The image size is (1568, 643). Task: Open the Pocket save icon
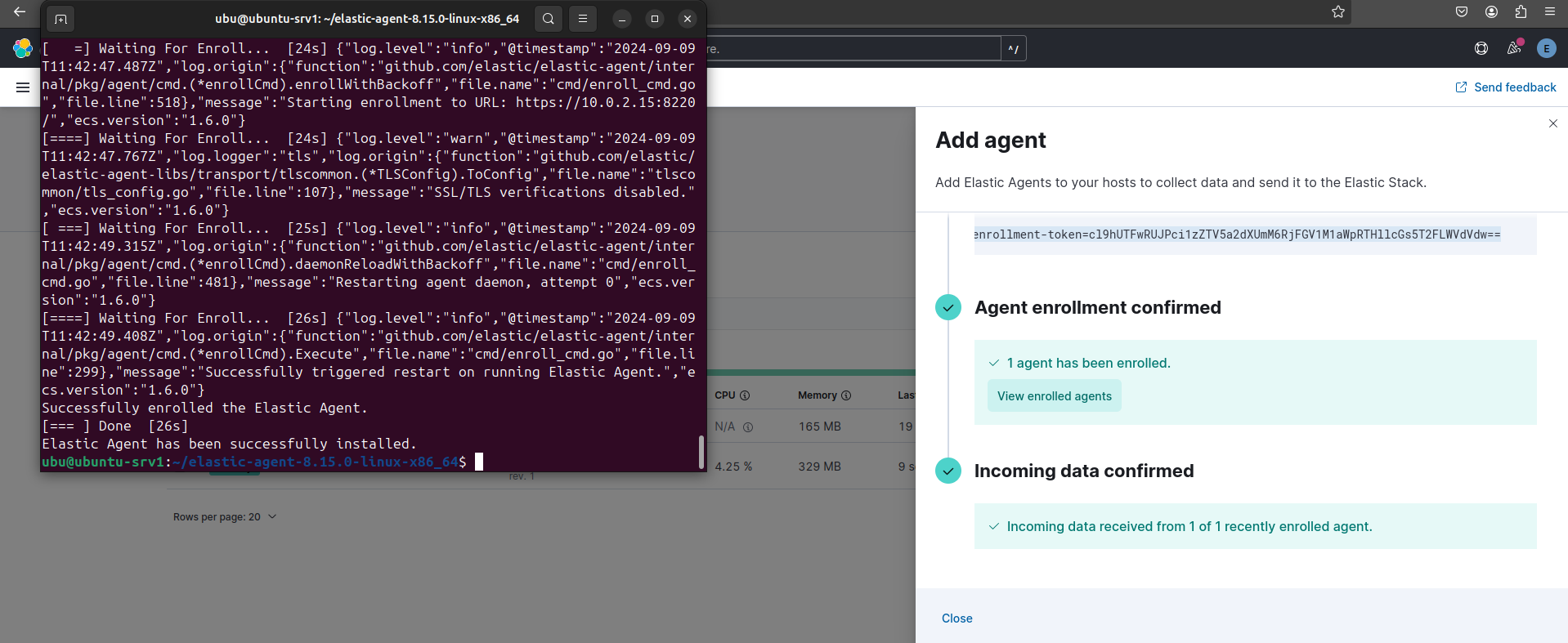point(1462,11)
